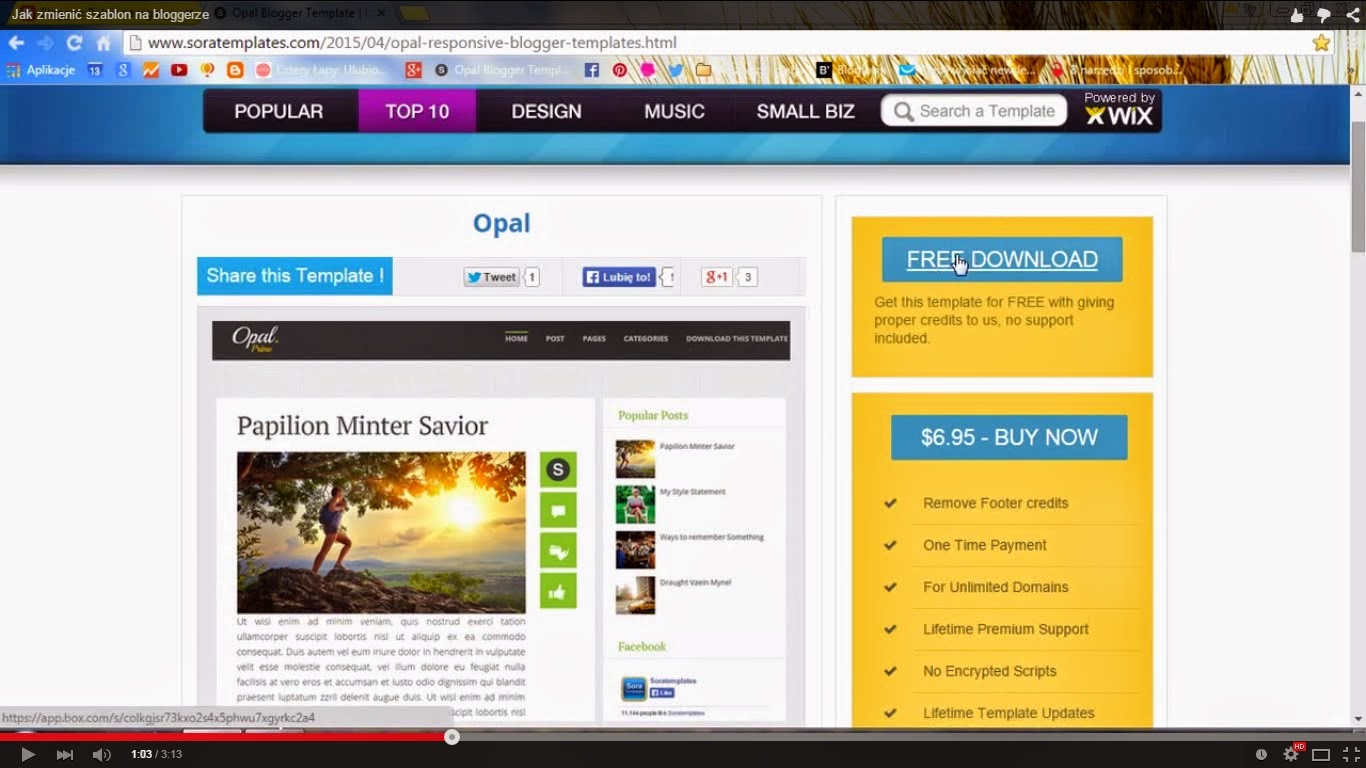1366x768 pixels.
Task: Click the Papilion Minter Savior headline
Action: pyautogui.click(x=362, y=426)
